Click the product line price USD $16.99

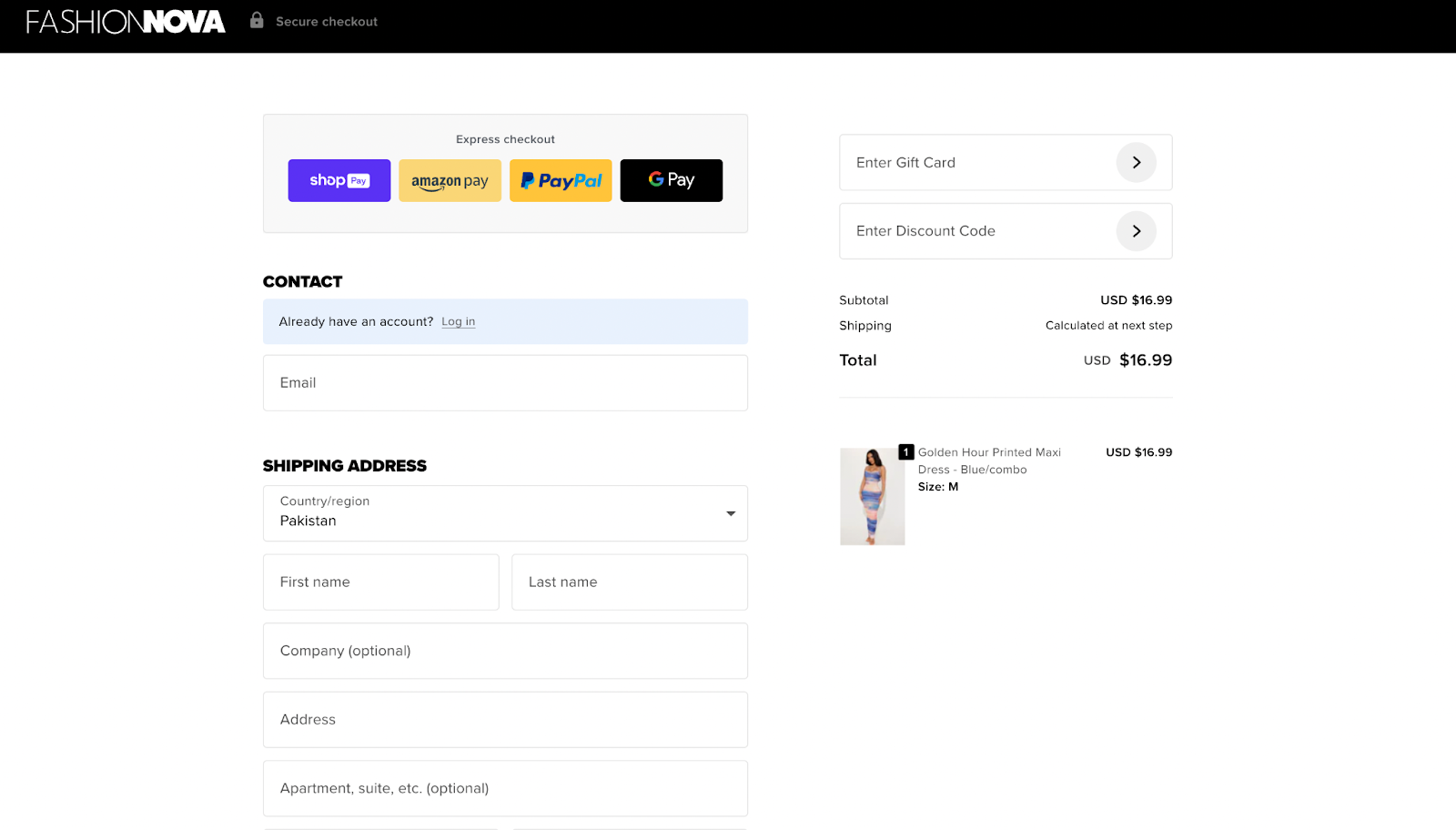(x=1139, y=452)
